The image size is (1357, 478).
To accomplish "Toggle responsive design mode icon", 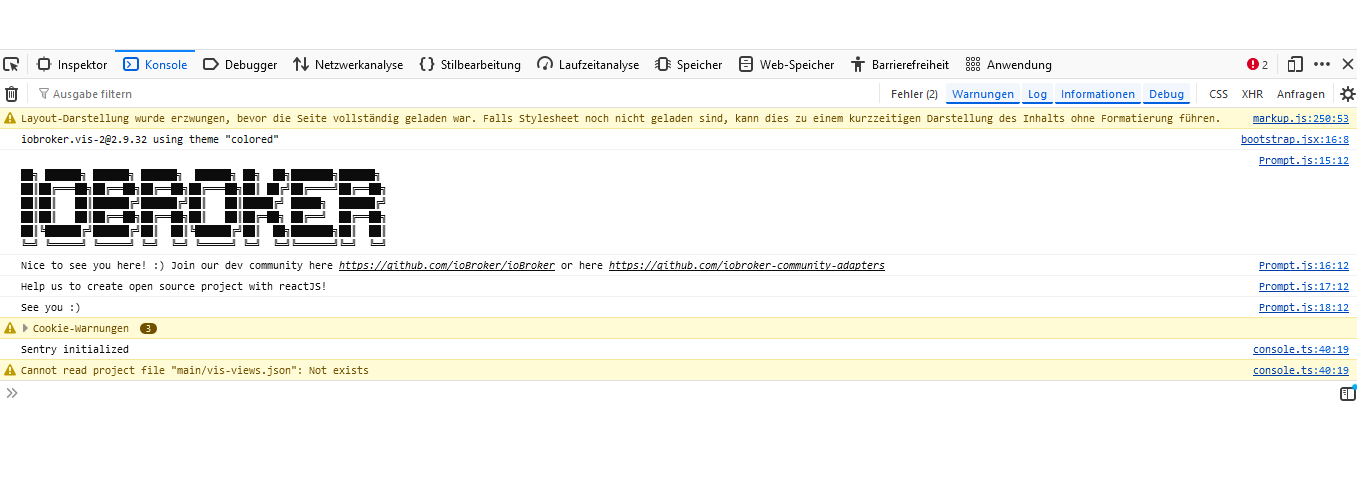I will tap(1295, 65).
